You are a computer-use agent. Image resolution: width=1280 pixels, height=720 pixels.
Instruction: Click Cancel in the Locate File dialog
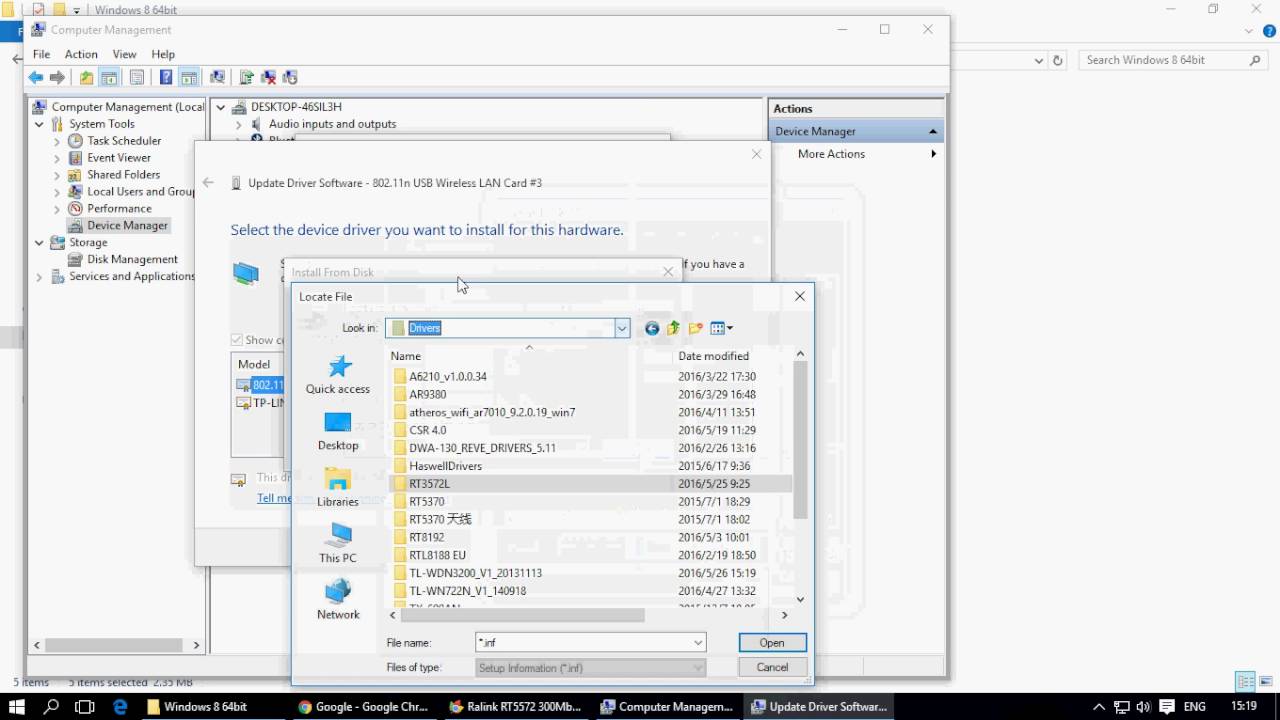772,667
